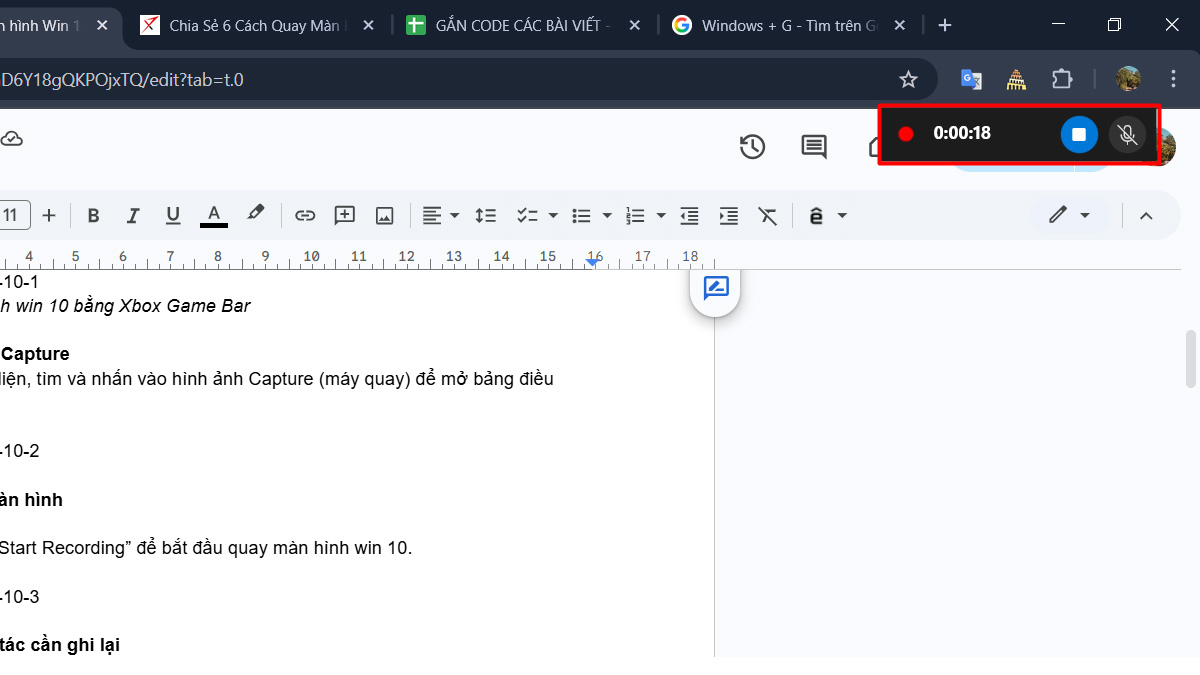Open the Chrome three-dot menu
The height and width of the screenshot is (675, 1200).
coord(1174,79)
